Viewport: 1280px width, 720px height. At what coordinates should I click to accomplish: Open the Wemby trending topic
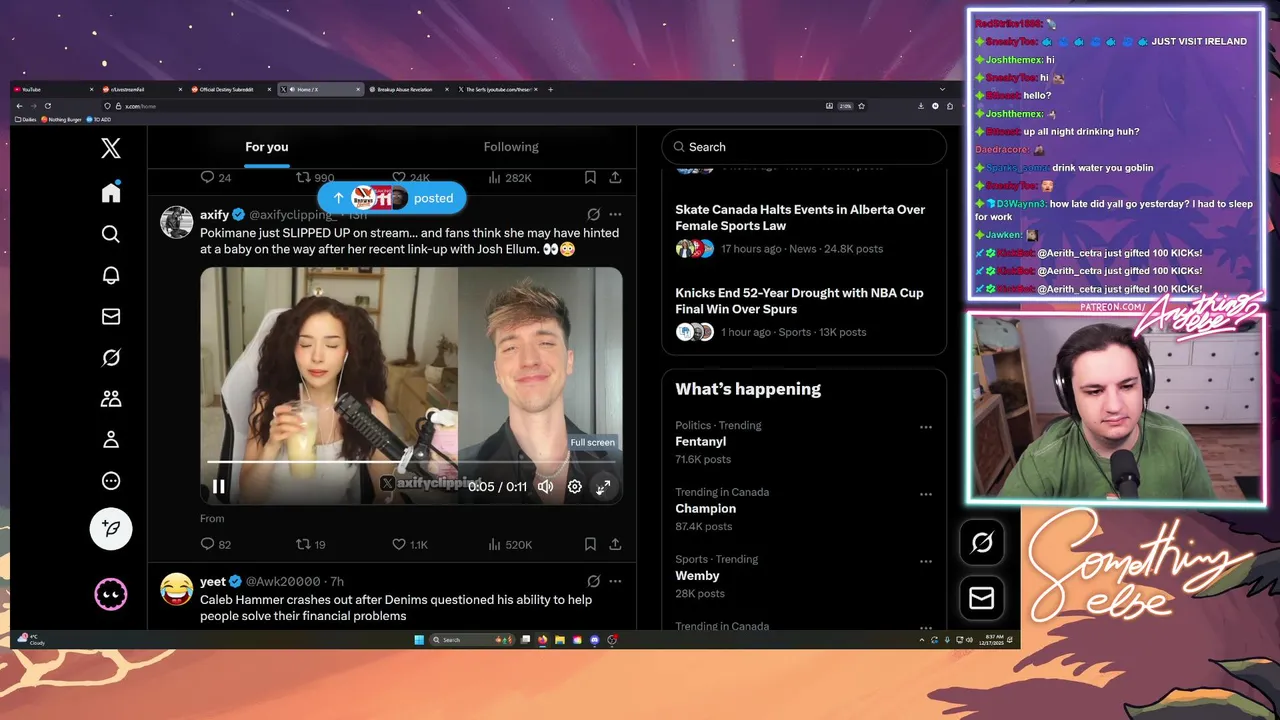coord(697,575)
